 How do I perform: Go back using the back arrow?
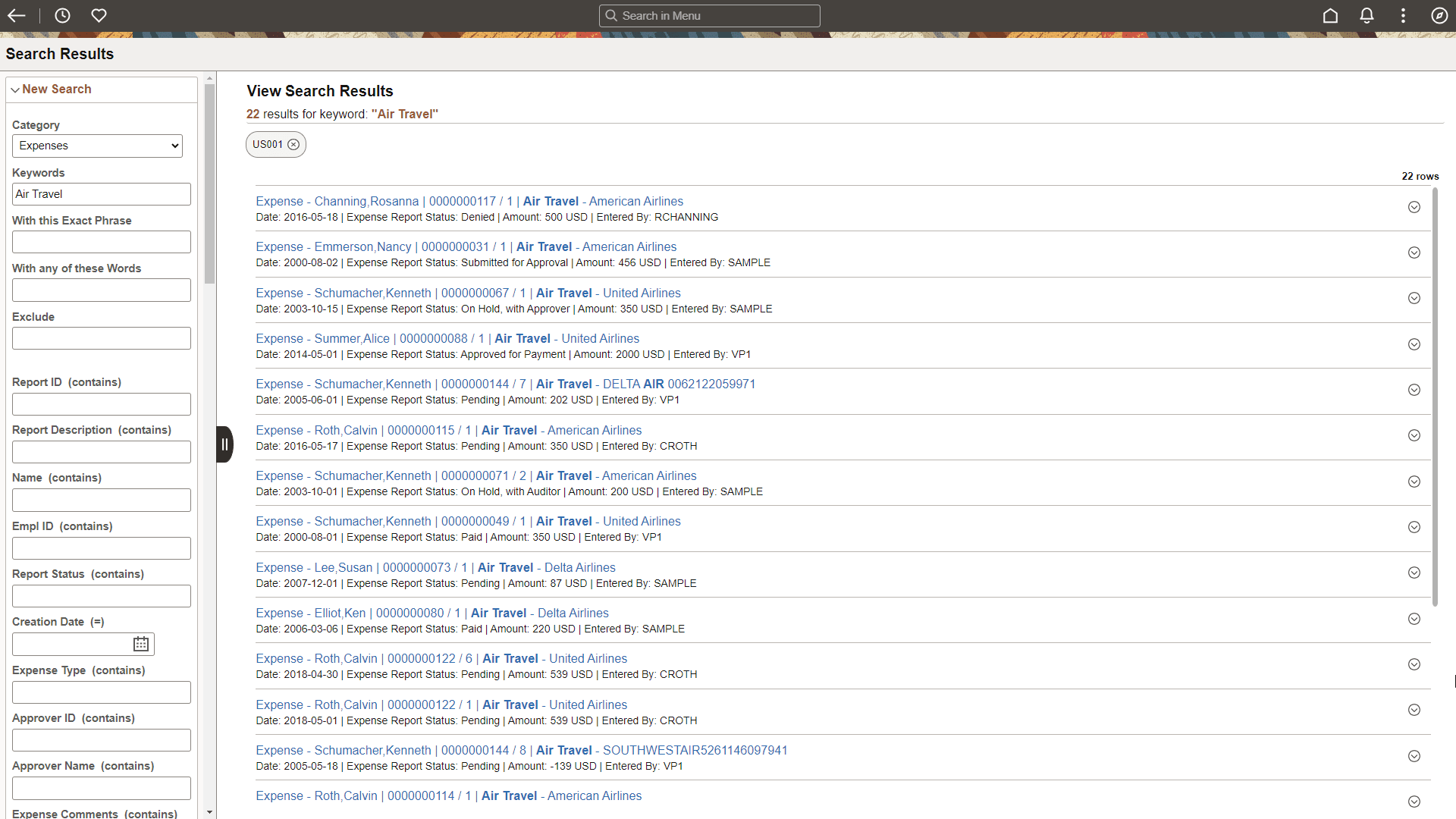tap(17, 15)
